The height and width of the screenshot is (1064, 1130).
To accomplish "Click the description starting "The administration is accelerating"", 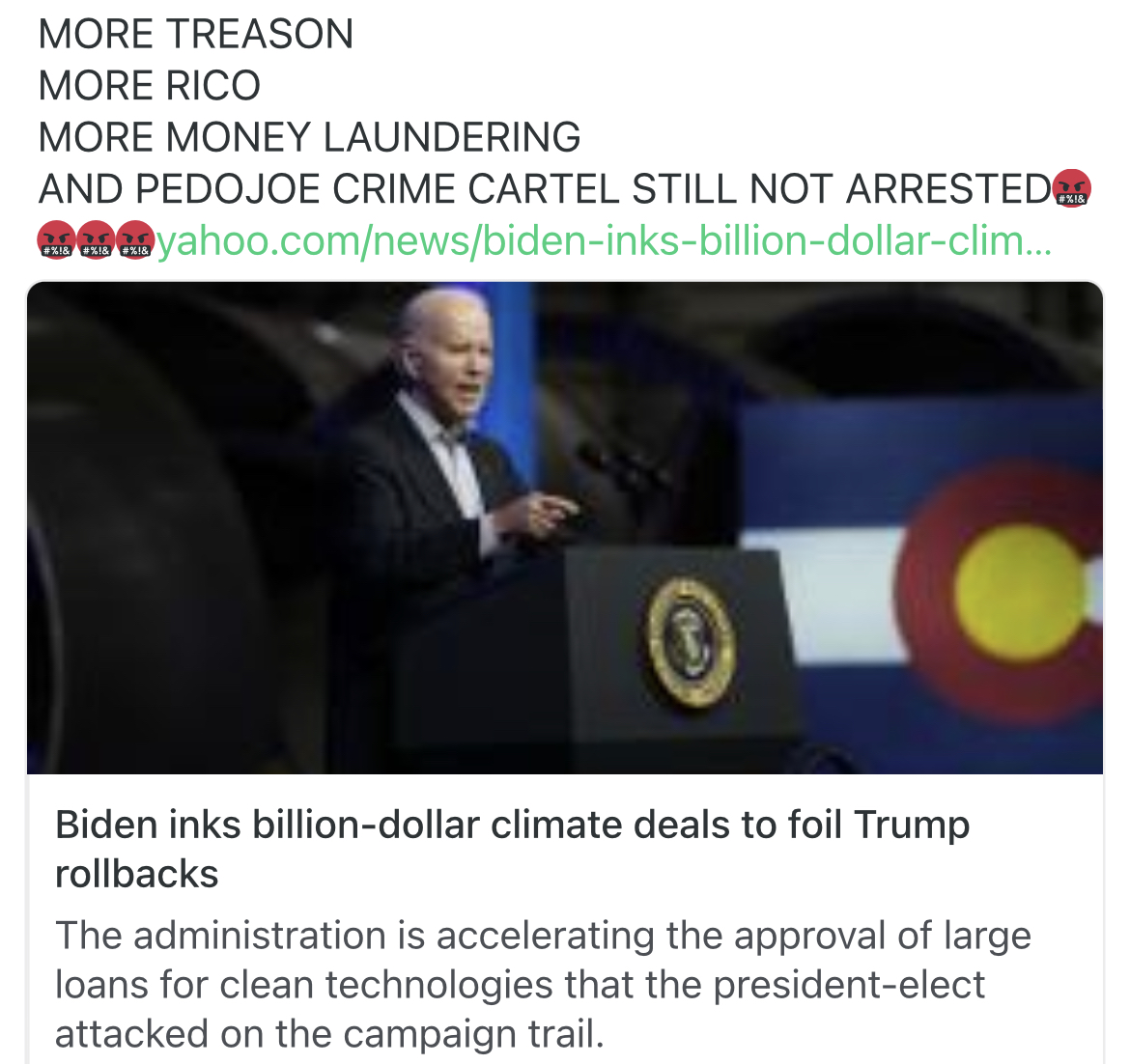I will [x=543, y=984].
